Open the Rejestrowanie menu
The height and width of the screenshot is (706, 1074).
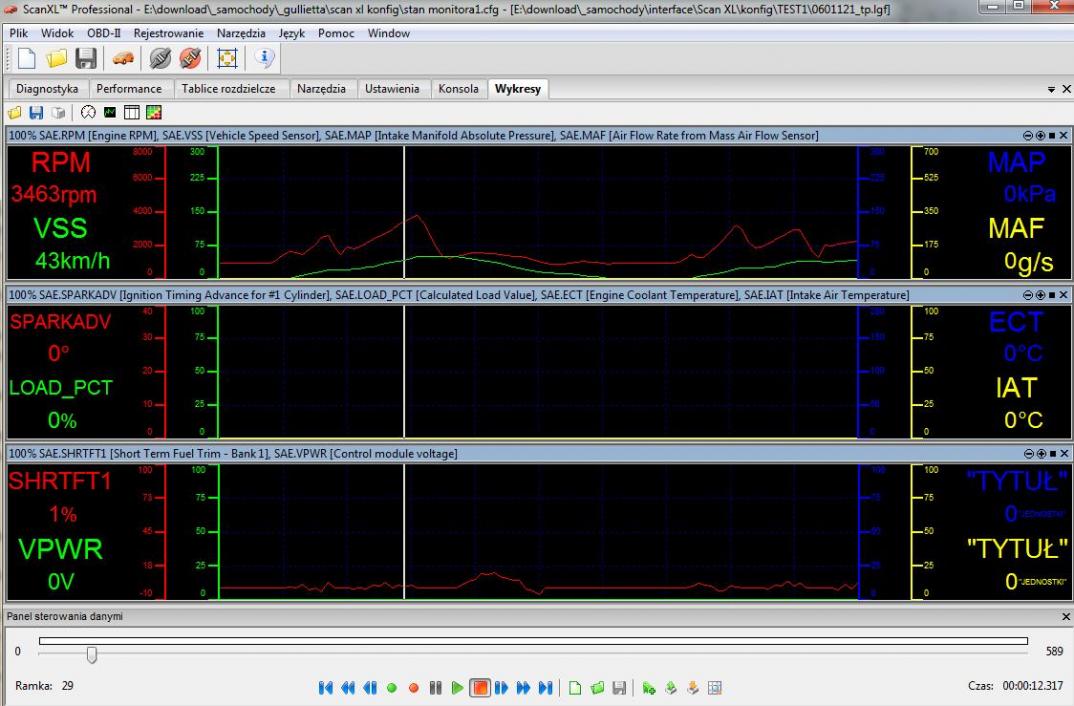click(x=168, y=33)
